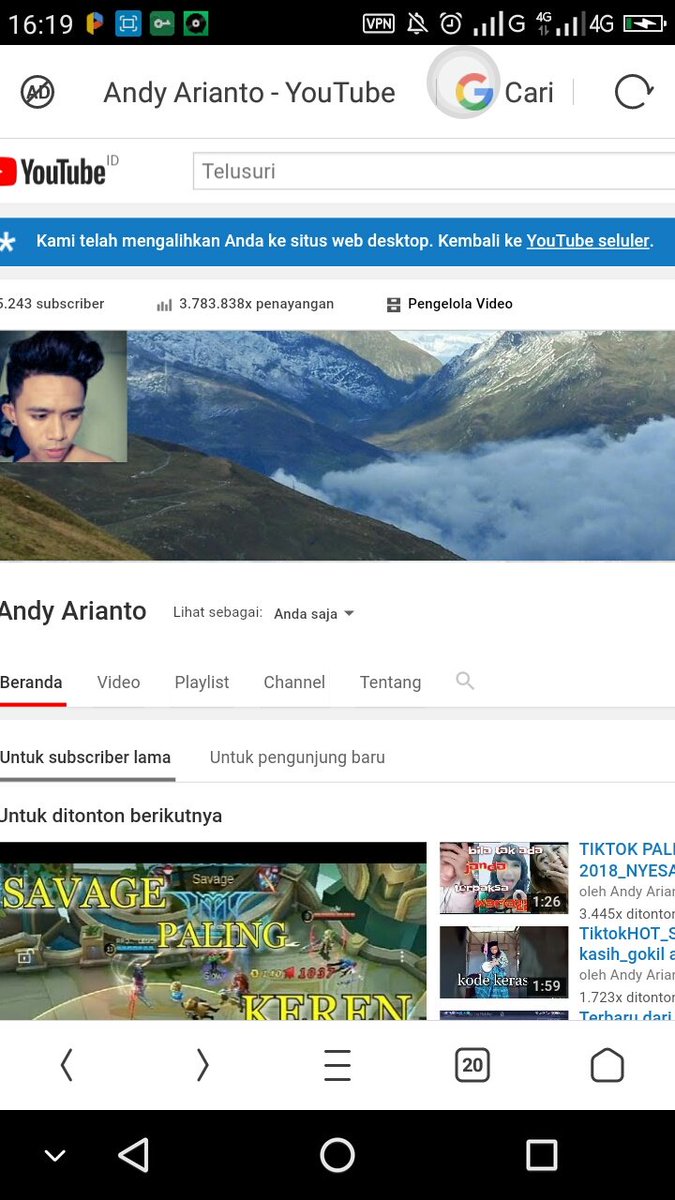Tap Android back navigation triangle
Image resolution: width=675 pixels, height=1200 pixels.
[134, 1155]
